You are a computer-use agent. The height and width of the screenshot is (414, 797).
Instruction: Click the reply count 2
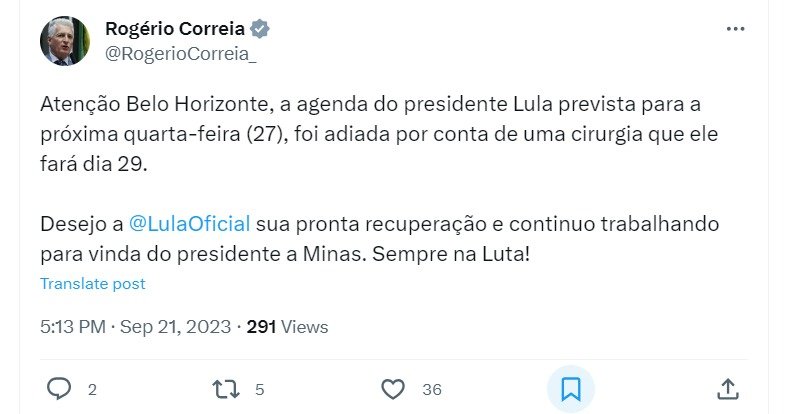coord(92,389)
